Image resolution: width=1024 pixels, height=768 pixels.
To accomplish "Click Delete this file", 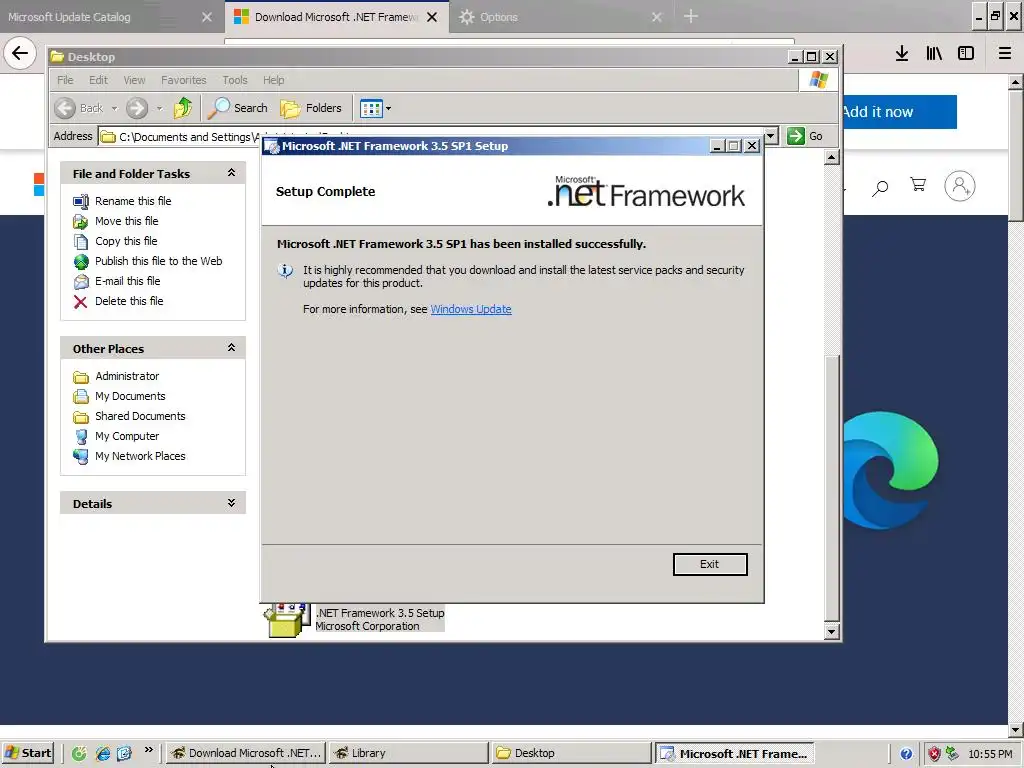I will [x=129, y=301].
